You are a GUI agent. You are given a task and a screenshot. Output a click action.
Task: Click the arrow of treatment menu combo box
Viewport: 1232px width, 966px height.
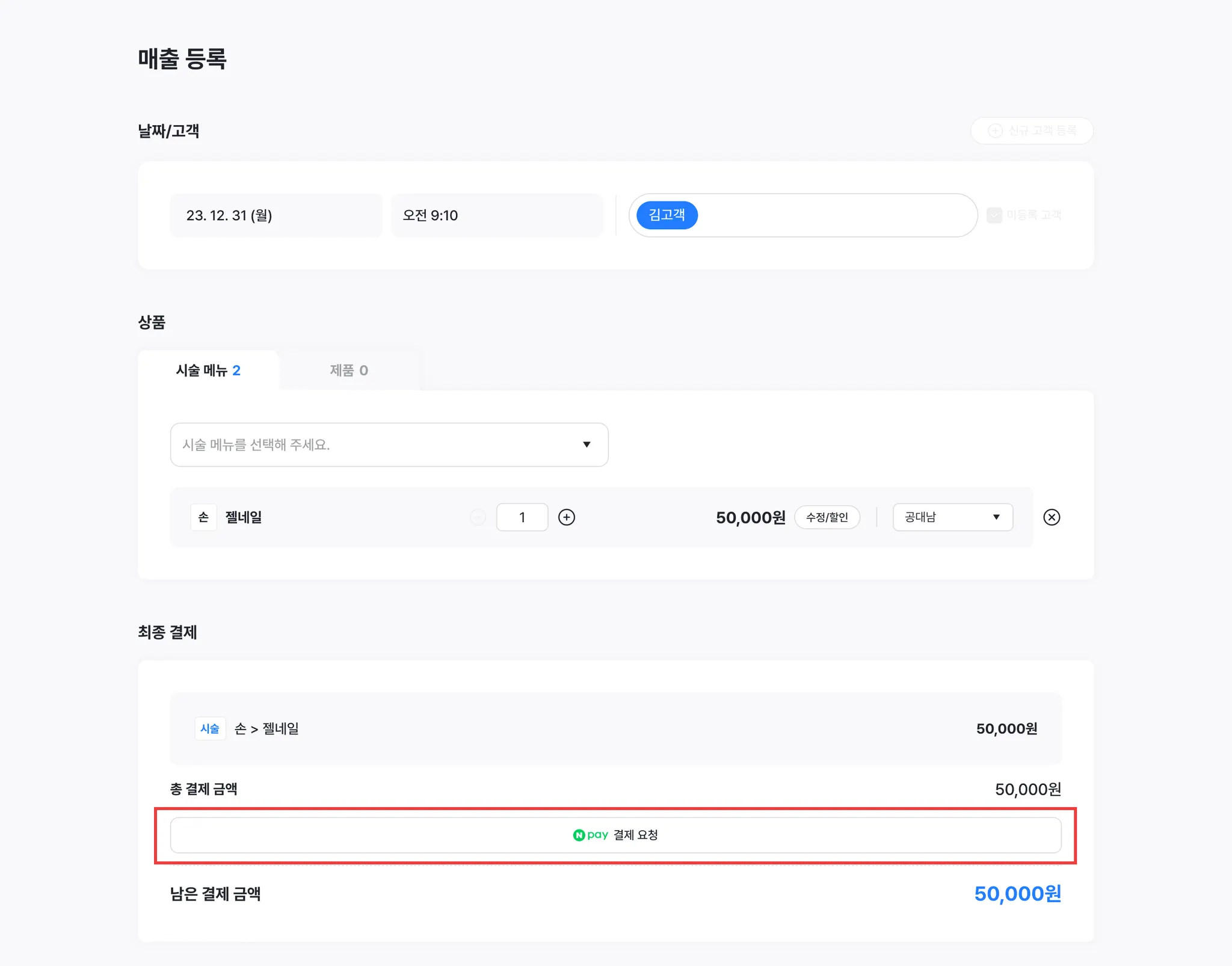(587, 445)
